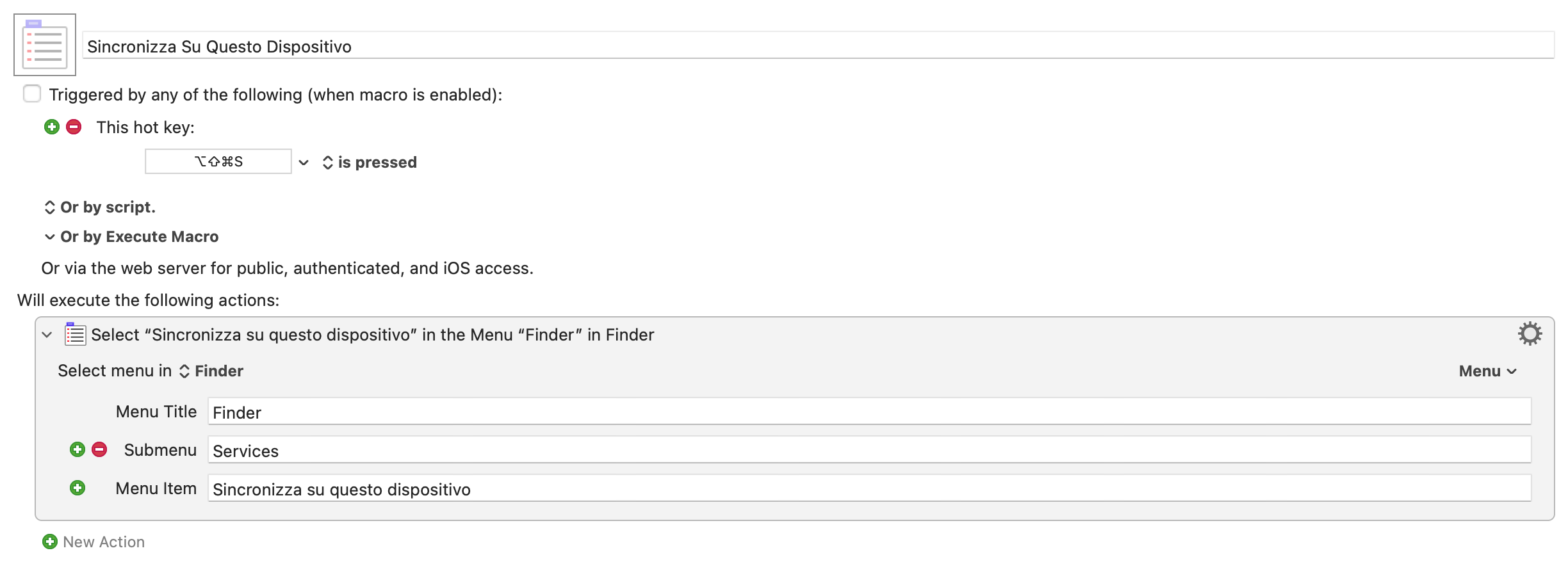The width and height of the screenshot is (1568, 562).
Task: Choose application via 'Finder' popup selector
Action: [211, 371]
